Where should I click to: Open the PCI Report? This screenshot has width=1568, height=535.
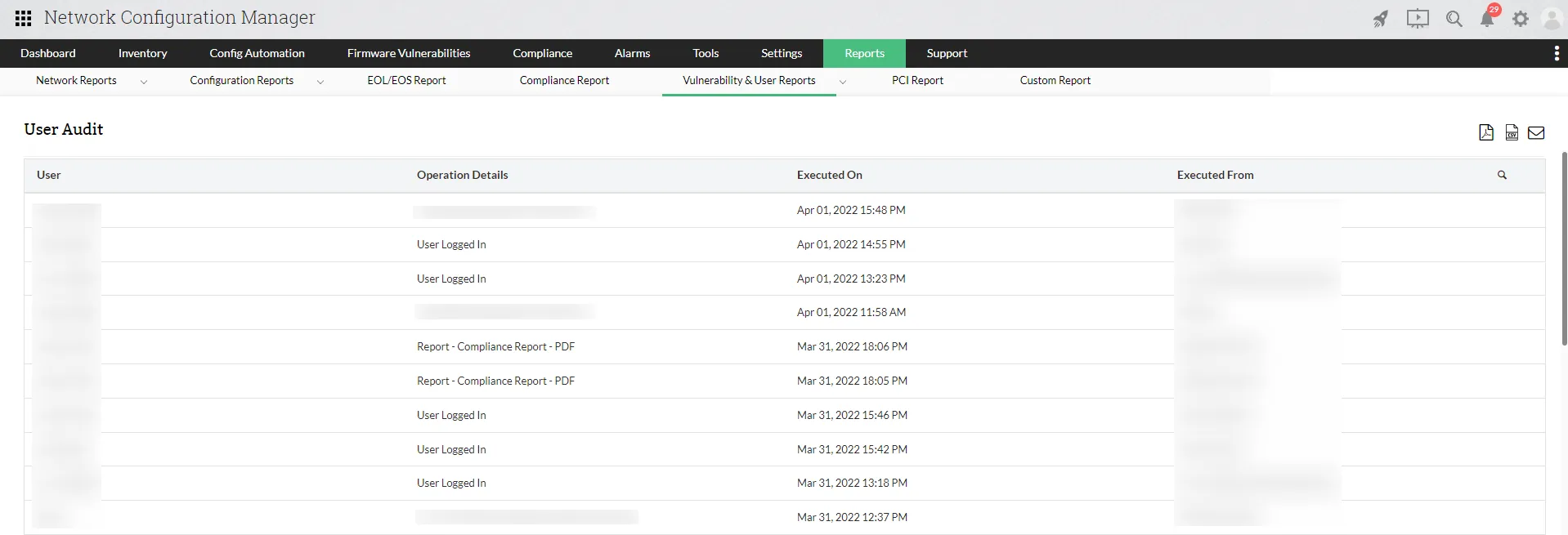[x=917, y=80]
